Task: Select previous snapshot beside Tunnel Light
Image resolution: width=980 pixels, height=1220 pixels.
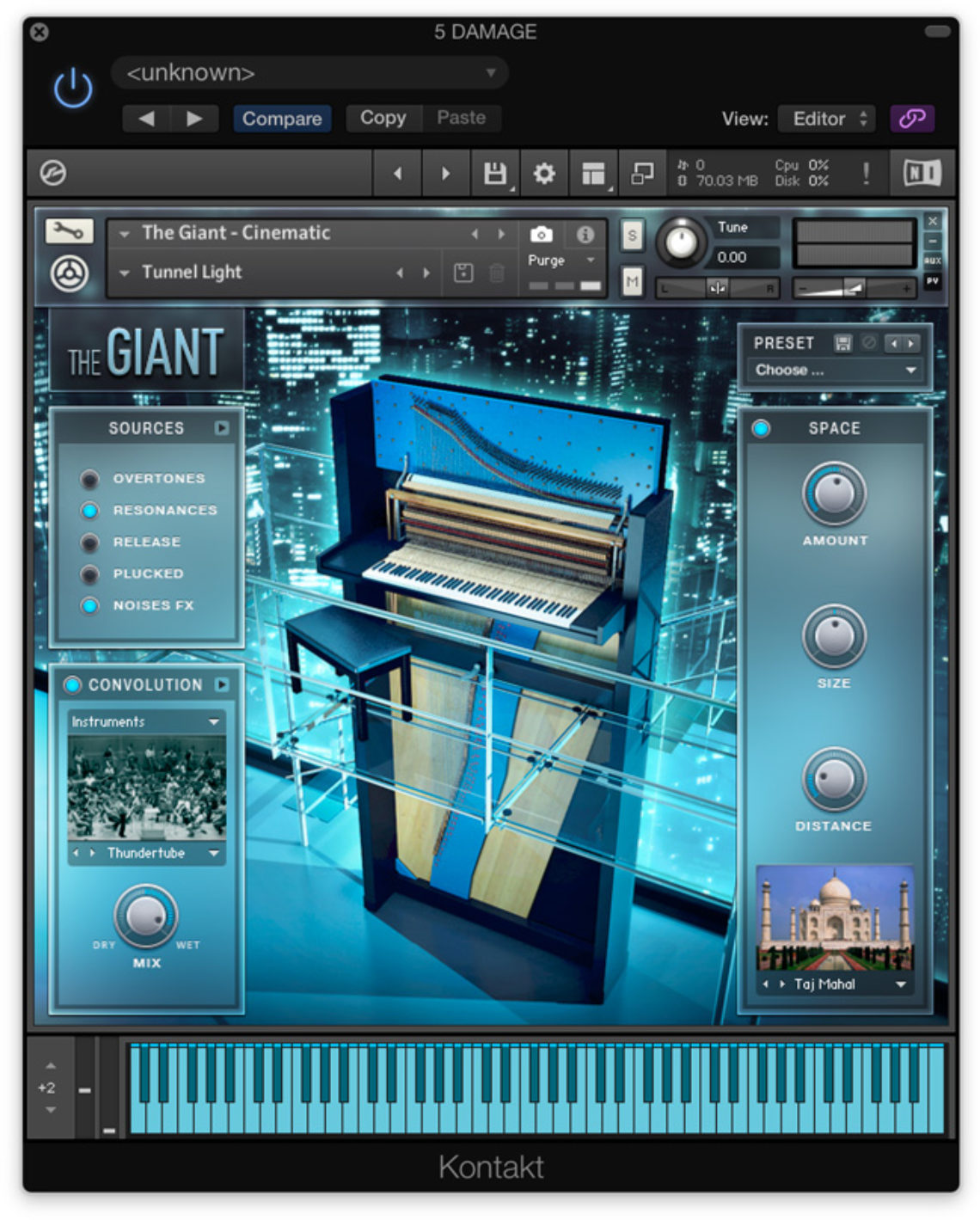Action: 399,273
